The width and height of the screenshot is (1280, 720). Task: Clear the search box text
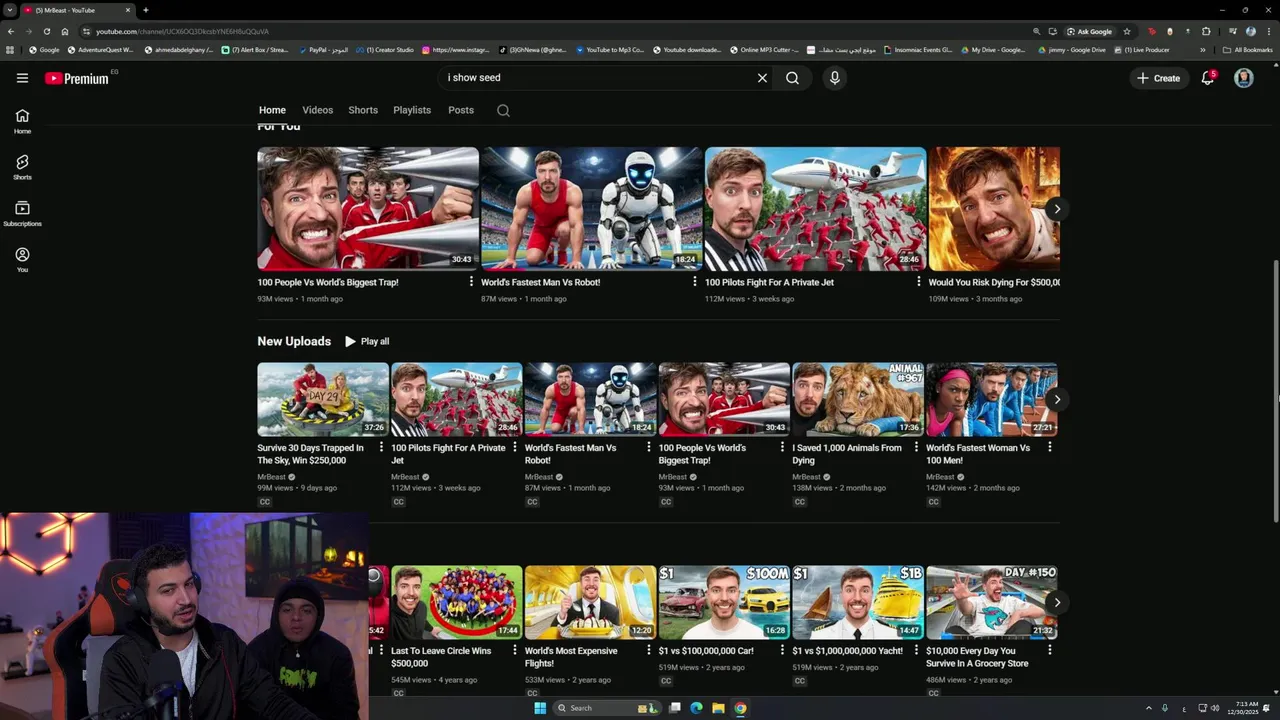762,78
